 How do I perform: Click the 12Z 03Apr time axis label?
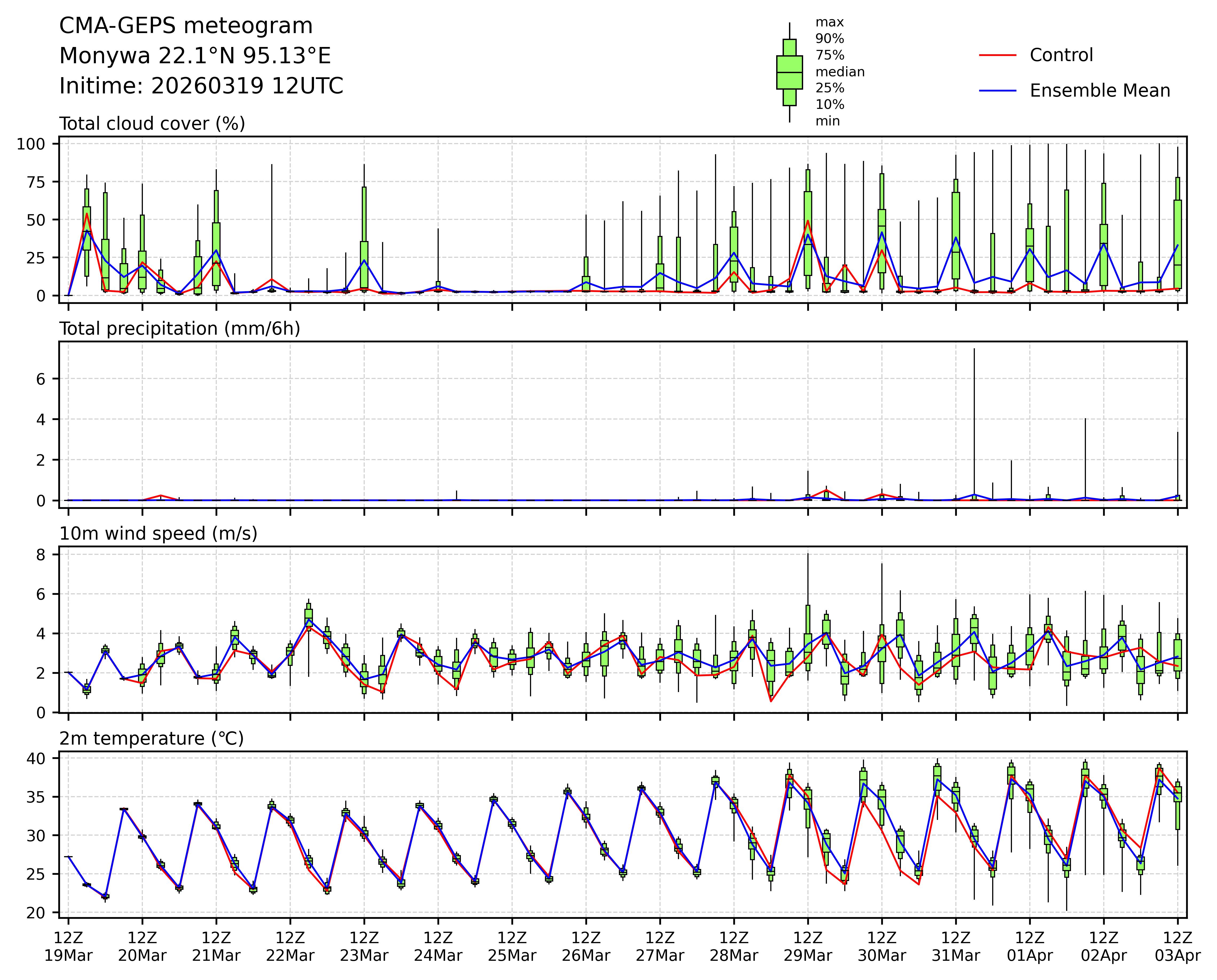pos(1177,947)
